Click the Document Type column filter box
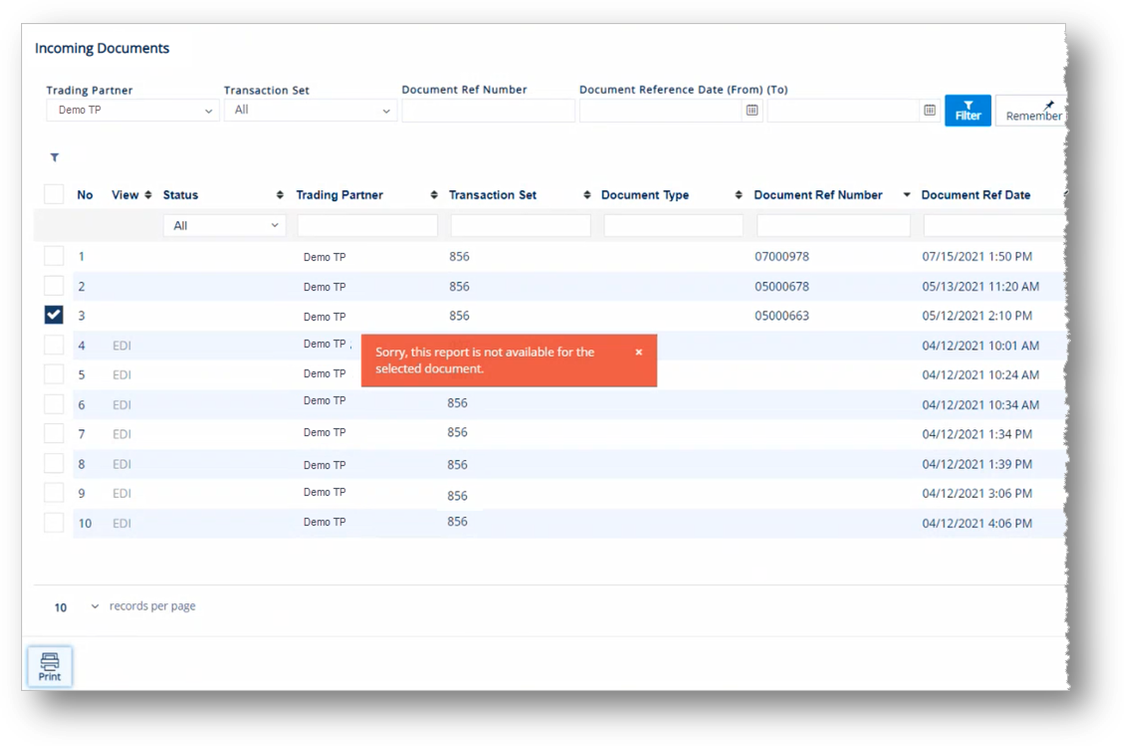 coord(673,226)
